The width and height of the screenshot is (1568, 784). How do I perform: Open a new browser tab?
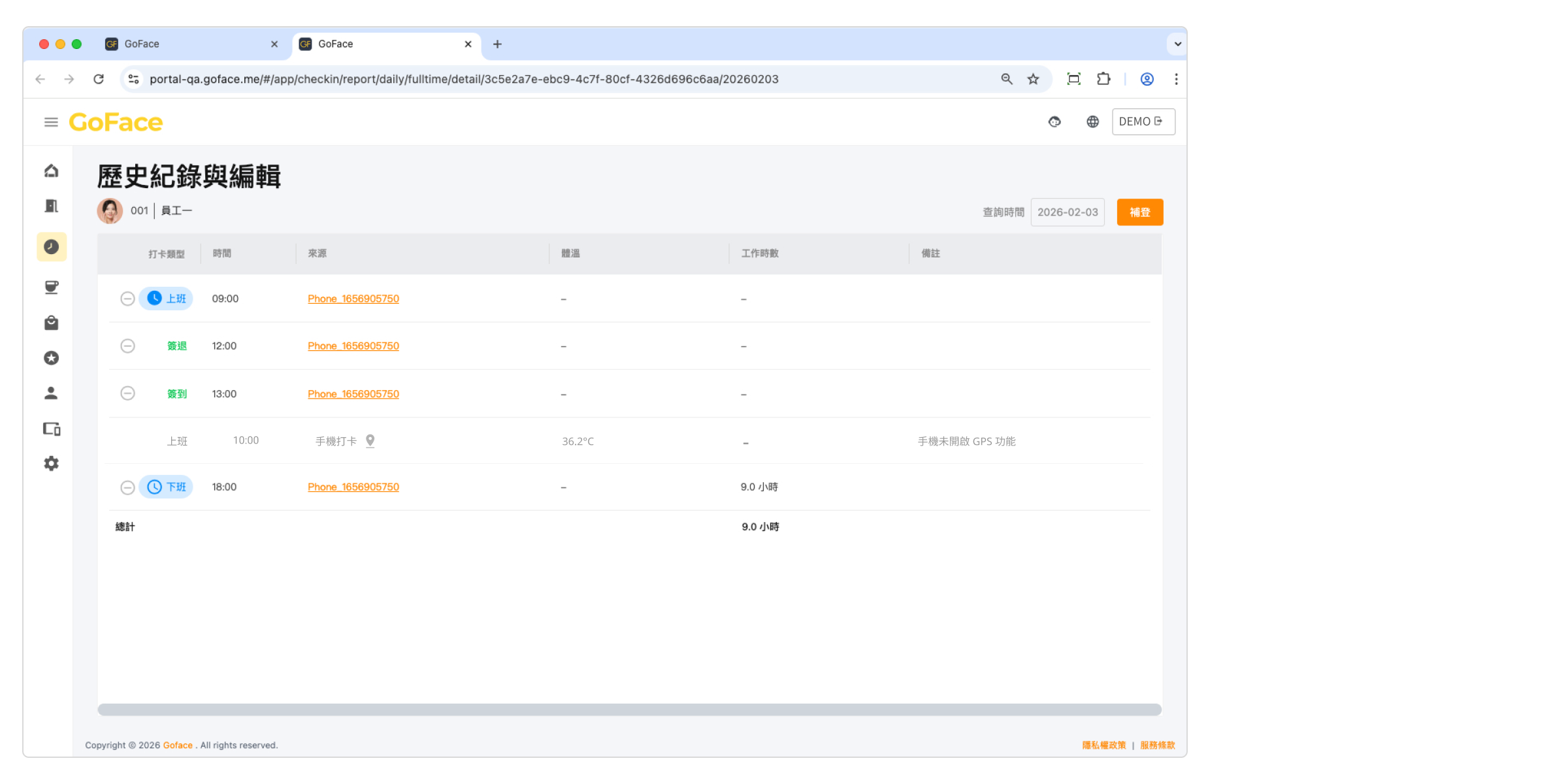[x=497, y=44]
